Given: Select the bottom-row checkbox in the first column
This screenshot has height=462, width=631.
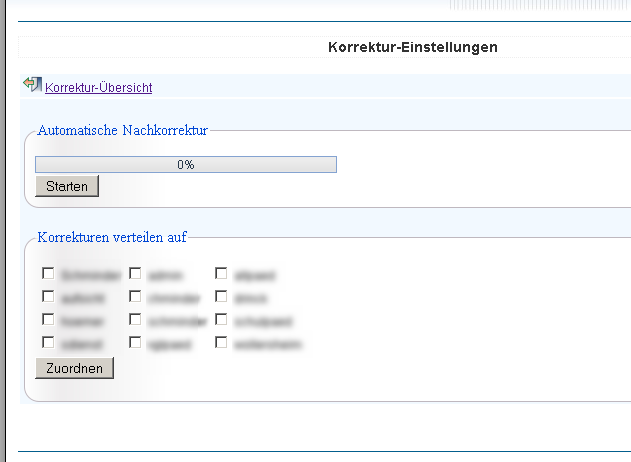Looking at the screenshot, I should [x=48, y=342].
